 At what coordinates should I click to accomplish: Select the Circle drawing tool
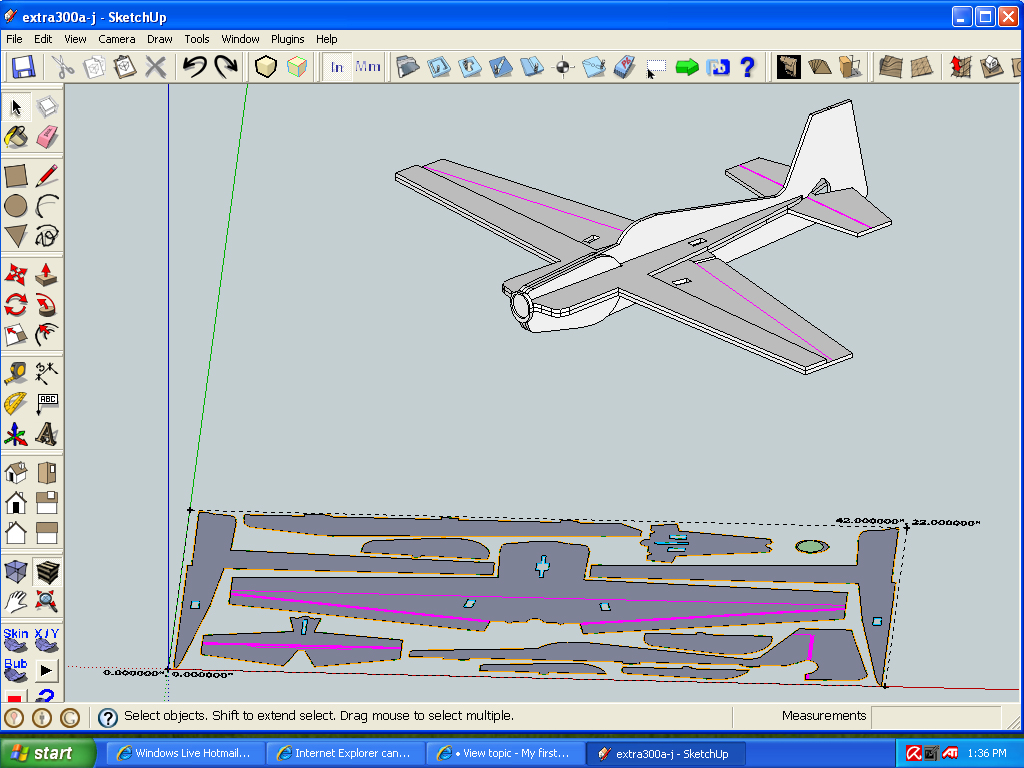pos(16,206)
